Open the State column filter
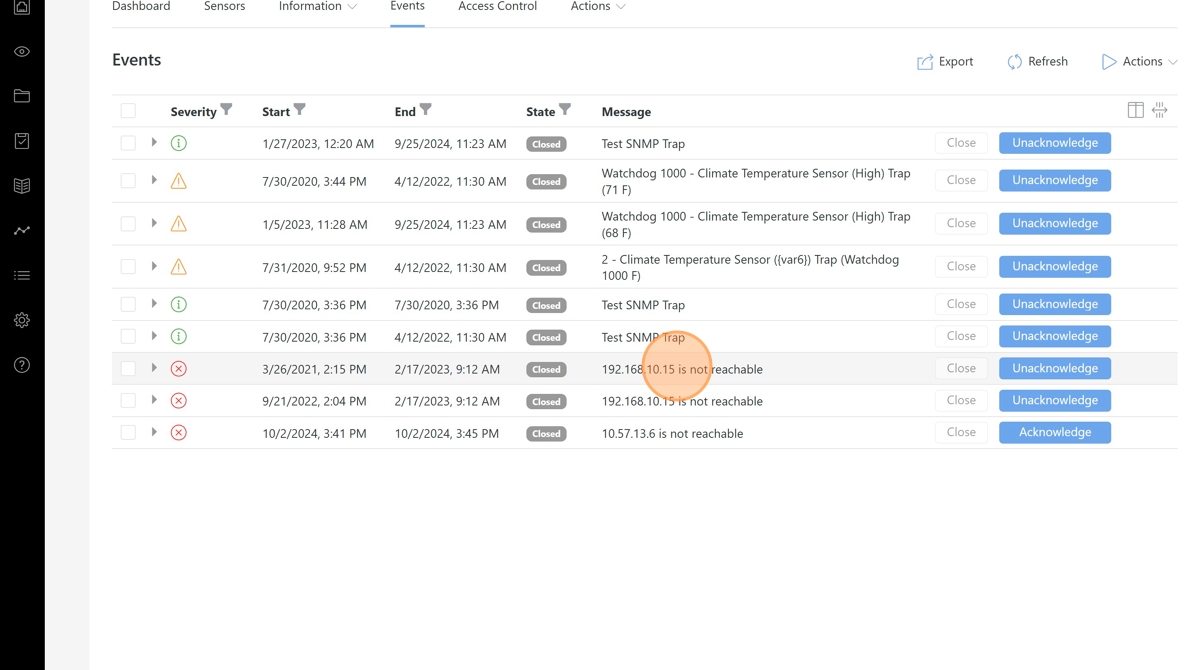Screen dimensions: 1200x670 click(x=565, y=110)
